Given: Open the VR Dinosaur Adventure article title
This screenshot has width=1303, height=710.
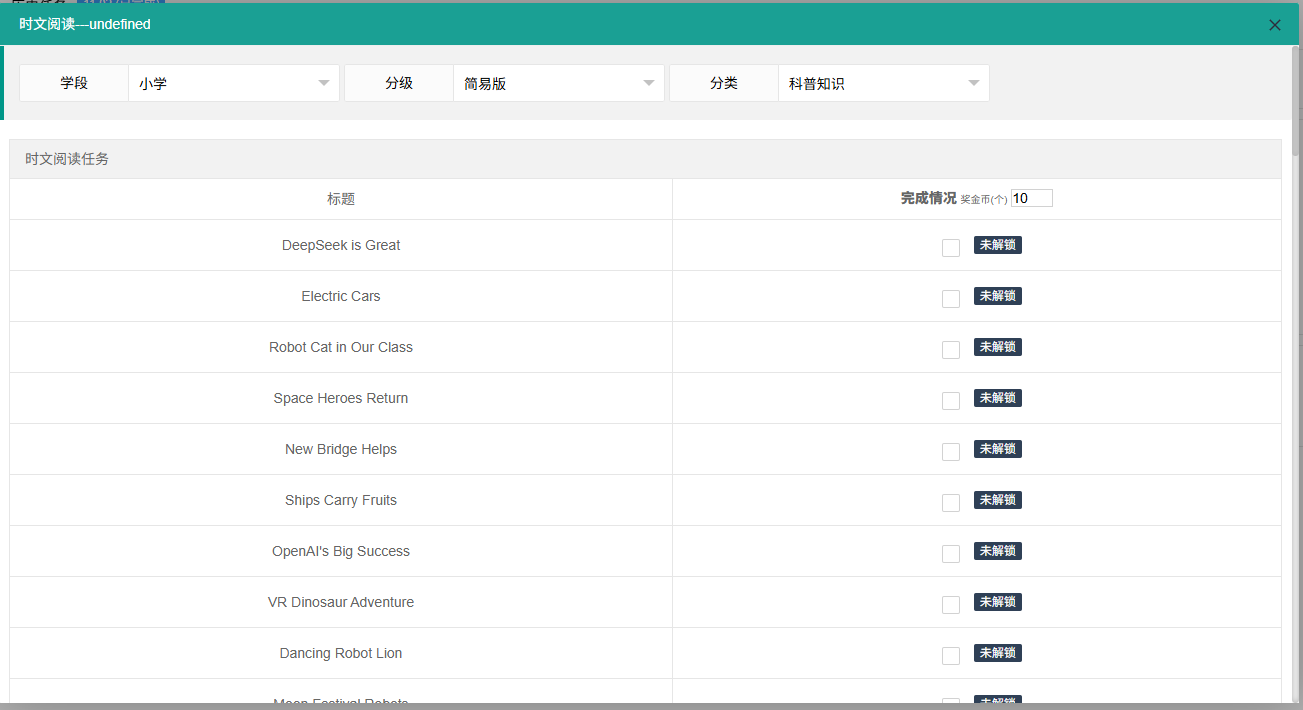Looking at the screenshot, I should click(341, 602).
